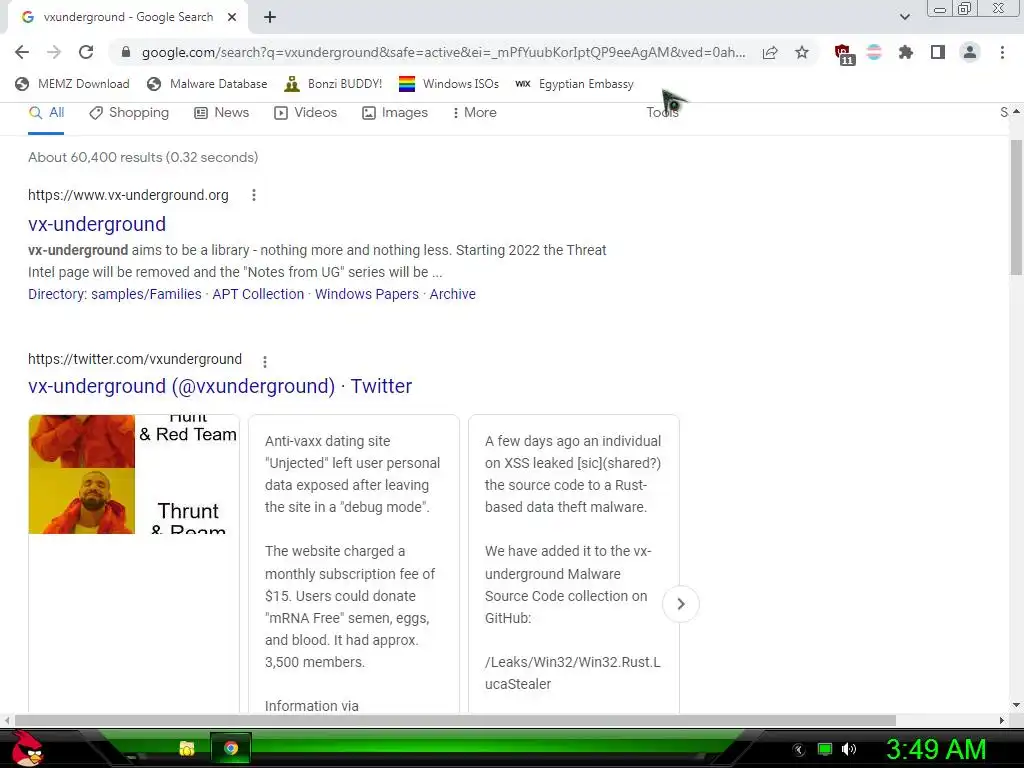1024x768 pixels.
Task: Click the striped flag extension icon
Action: coord(874,52)
